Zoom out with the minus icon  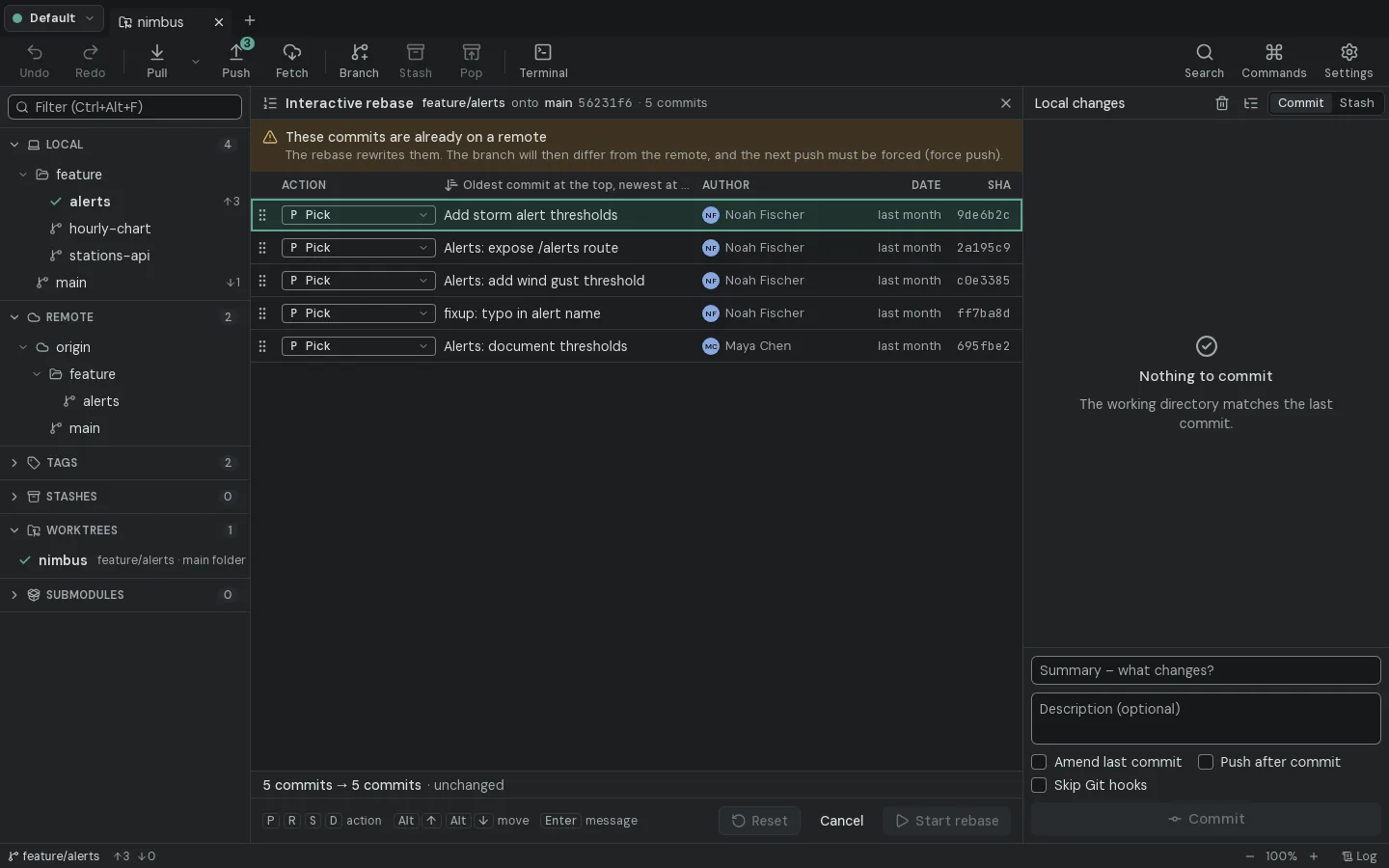point(1250,856)
